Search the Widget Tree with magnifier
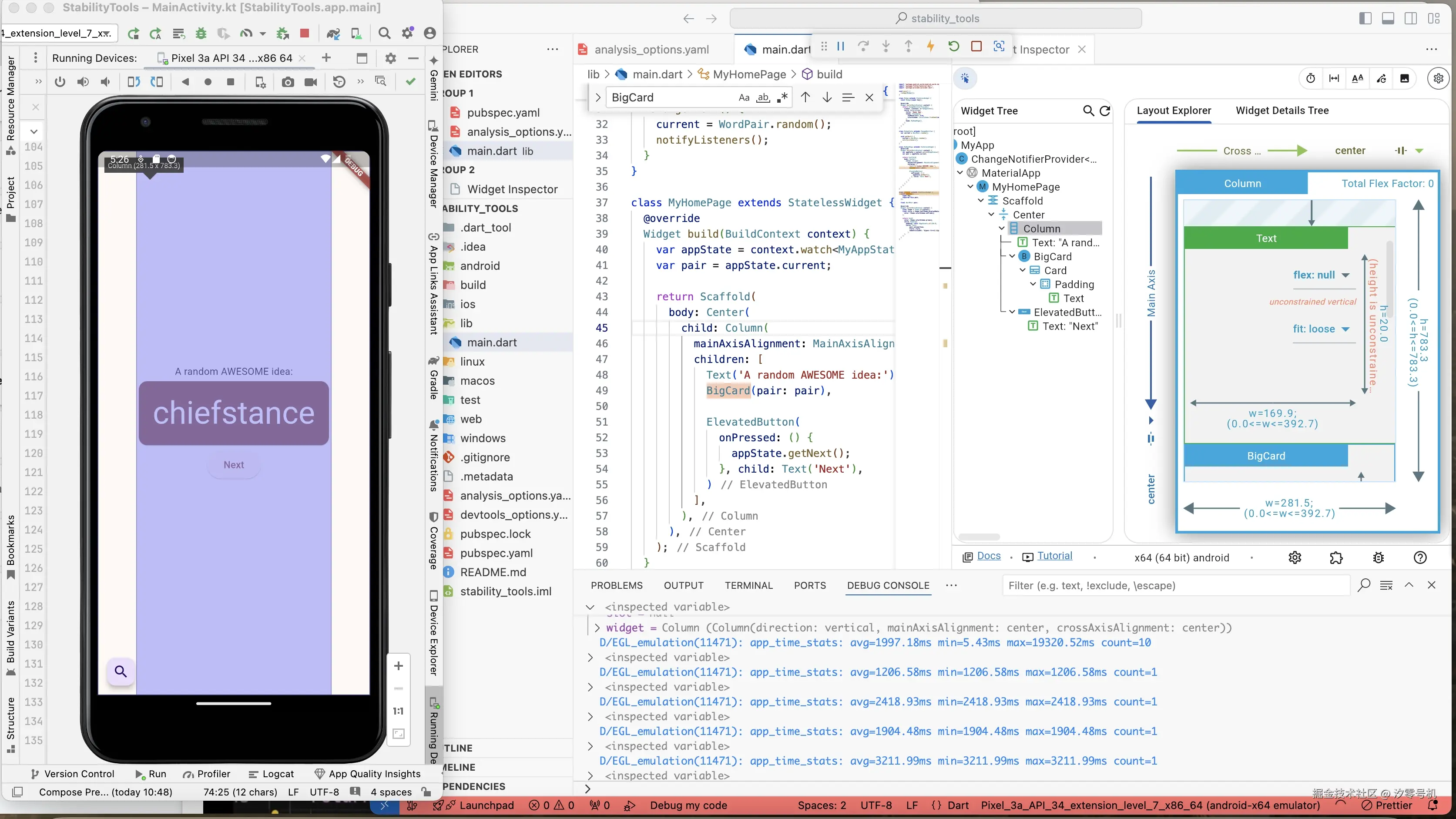1456x819 pixels. pyautogui.click(x=1088, y=111)
